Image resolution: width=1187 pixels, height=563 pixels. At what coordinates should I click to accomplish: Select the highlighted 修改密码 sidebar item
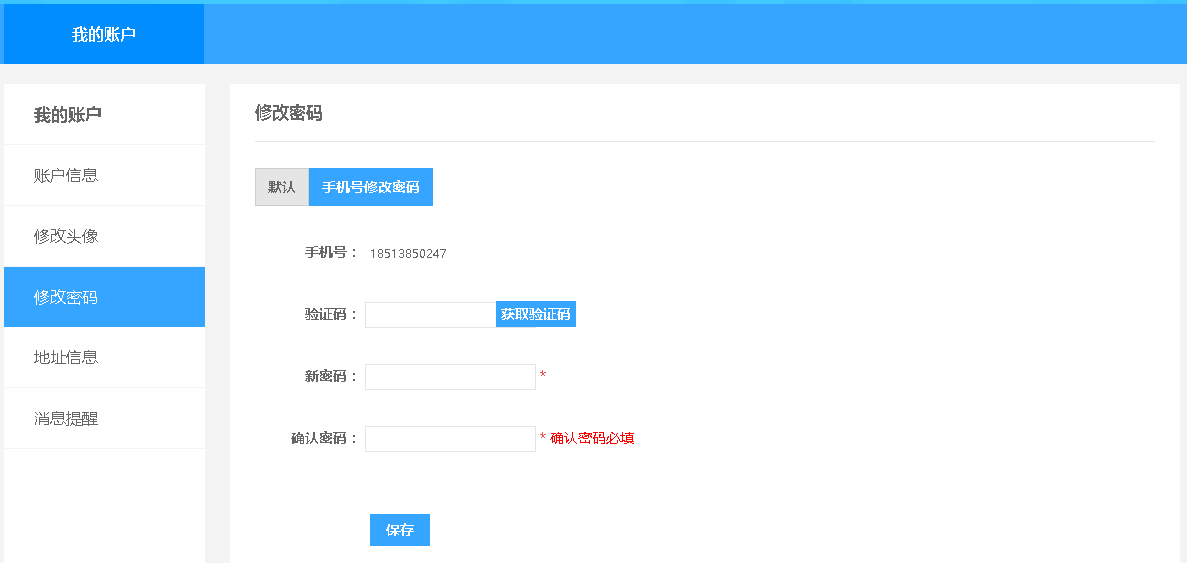[x=66, y=298]
